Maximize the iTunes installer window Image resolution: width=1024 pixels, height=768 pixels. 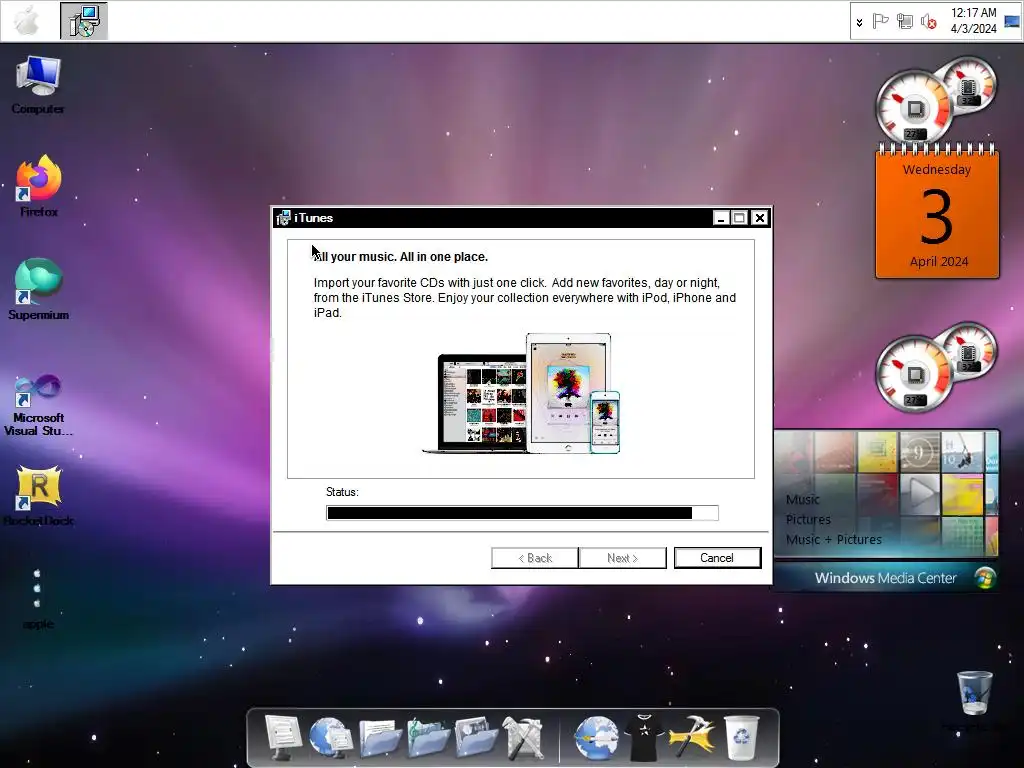(739, 218)
